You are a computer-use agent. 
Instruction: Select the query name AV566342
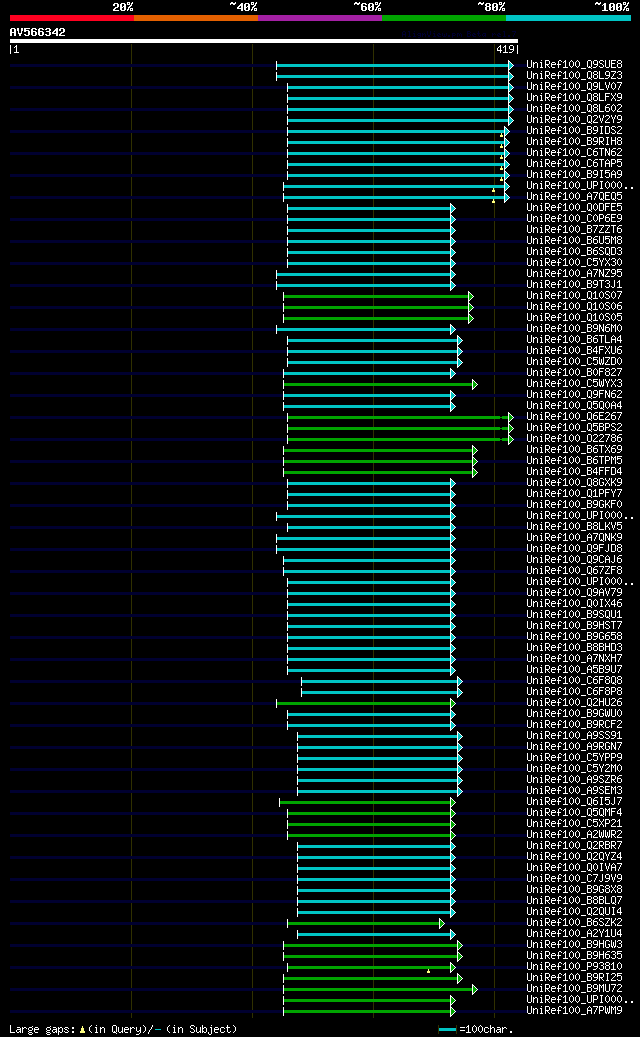[x=38, y=32]
